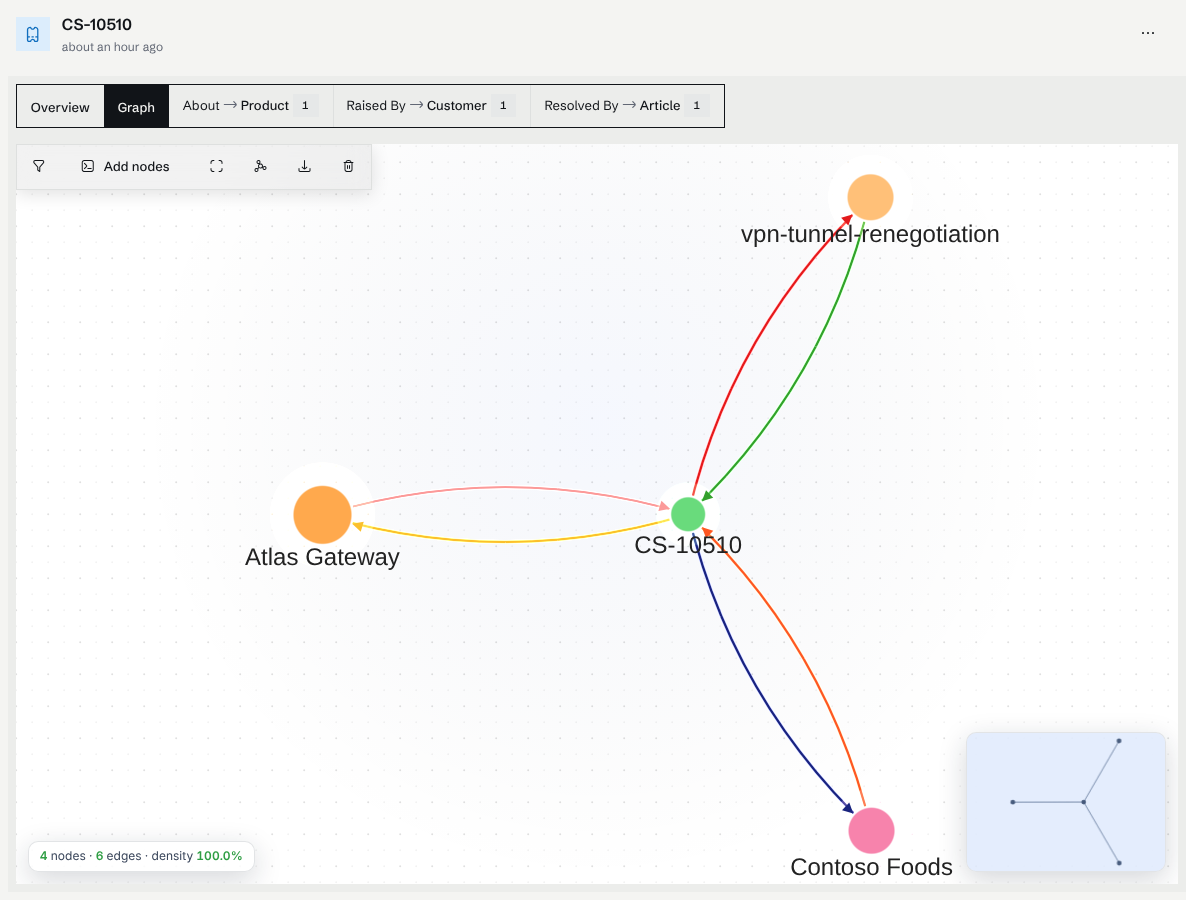1186x900 pixels.
Task: Click the download graph icon
Action: coord(304,166)
